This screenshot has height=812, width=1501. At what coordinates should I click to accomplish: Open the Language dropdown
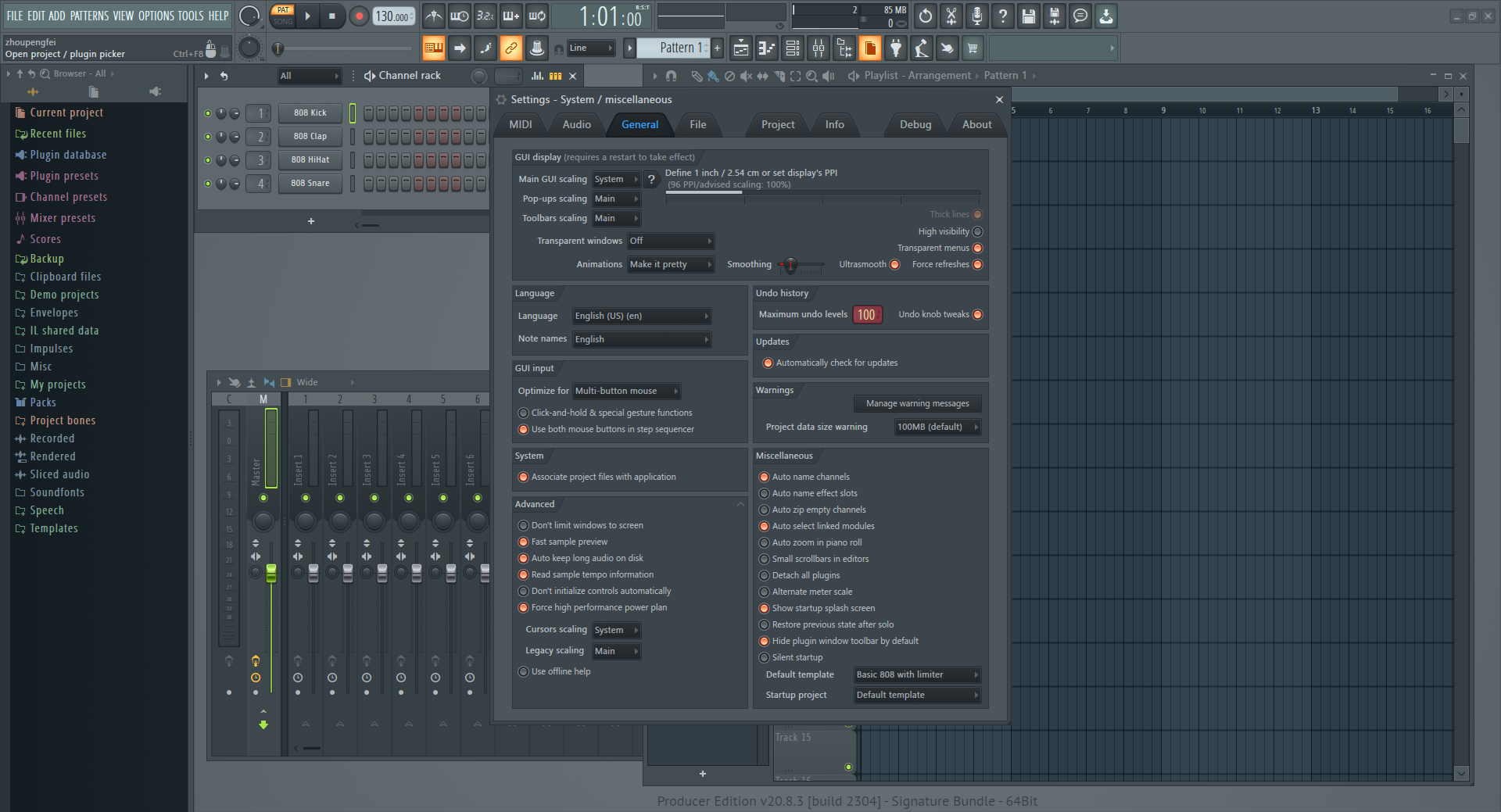click(641, 317)
